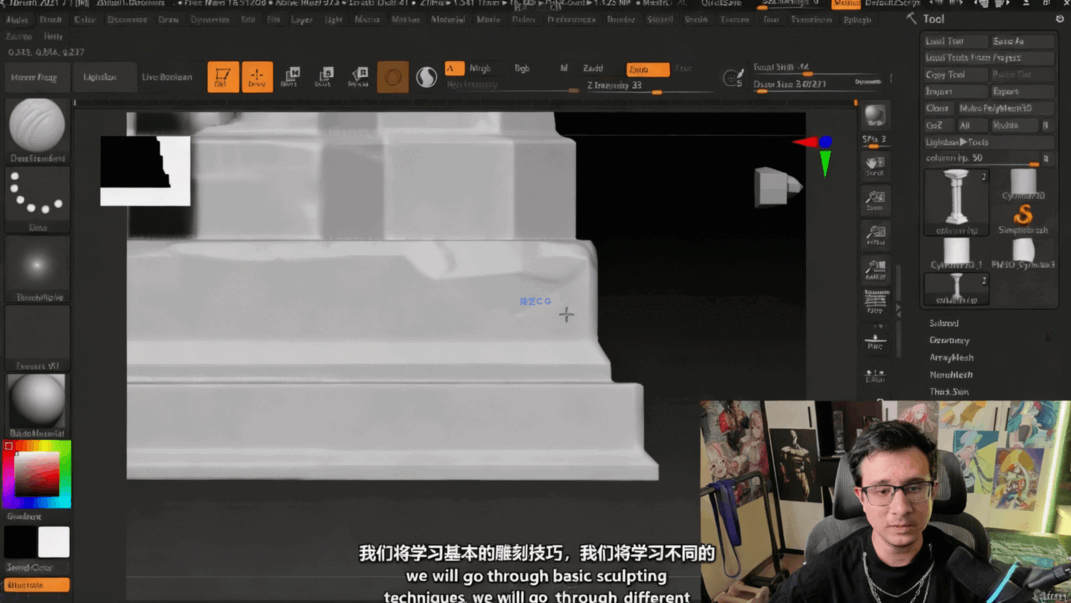Toggle Edit mode on the top shelf

tap(223, 76)
